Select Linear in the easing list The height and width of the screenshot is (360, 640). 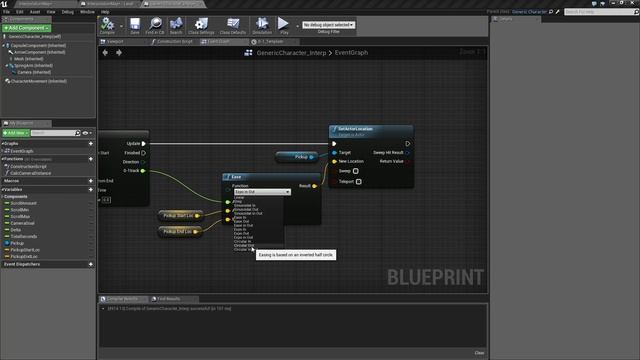[x=239, y=198]
